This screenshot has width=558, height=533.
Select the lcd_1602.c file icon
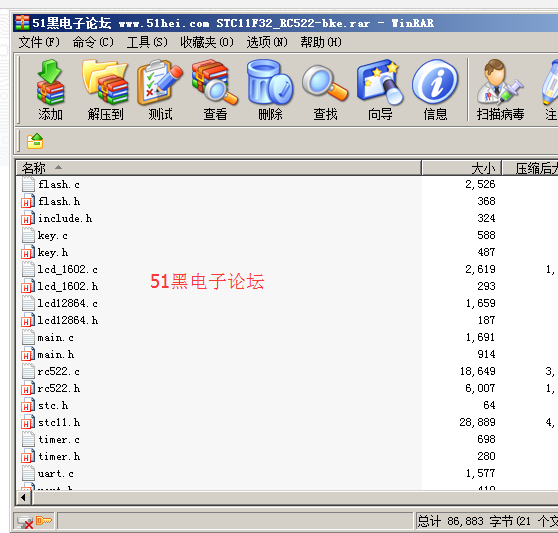click(x=28, y=269)
